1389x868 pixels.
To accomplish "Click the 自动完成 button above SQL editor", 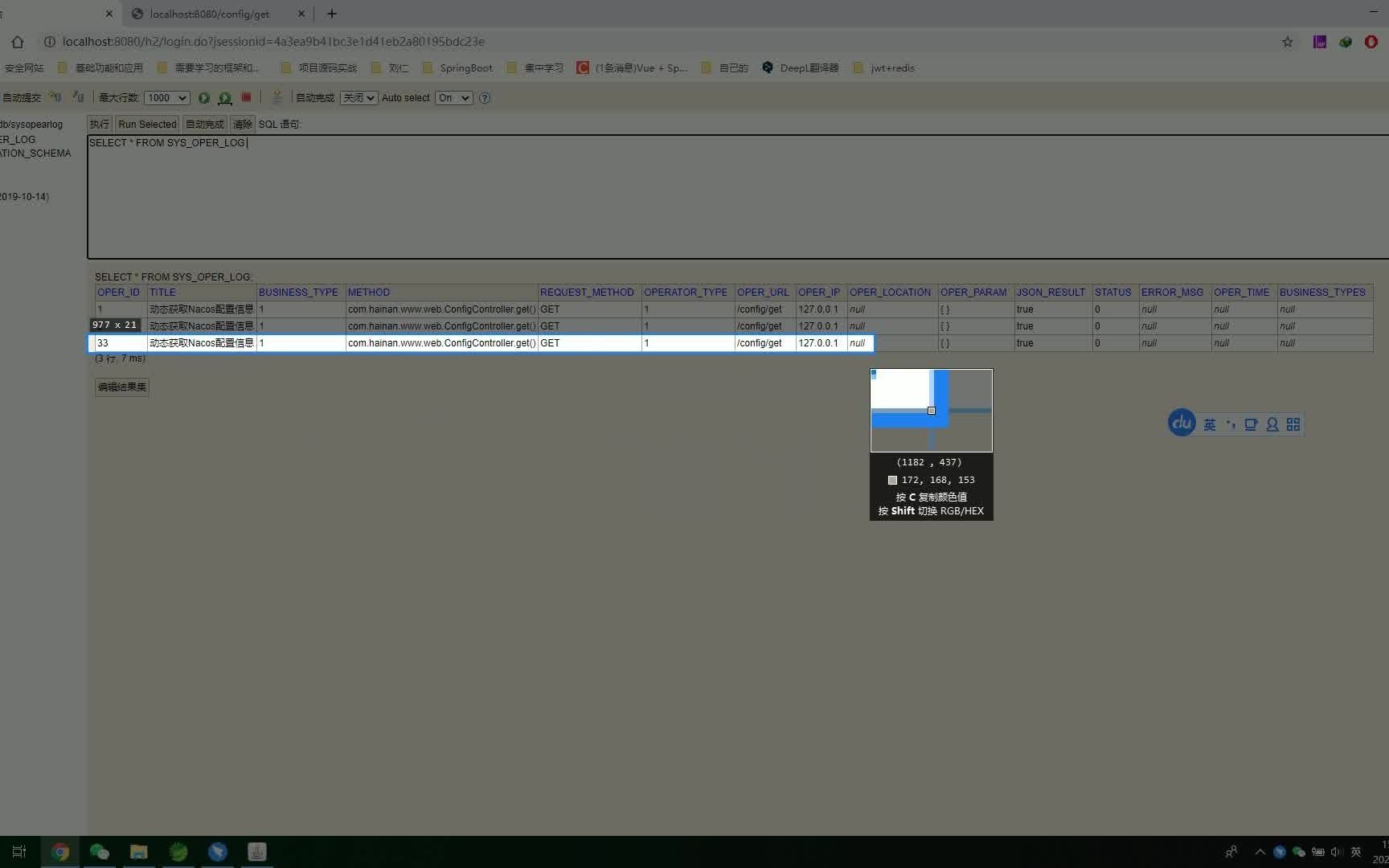I will pyautogui.click(x=205, y=125).
